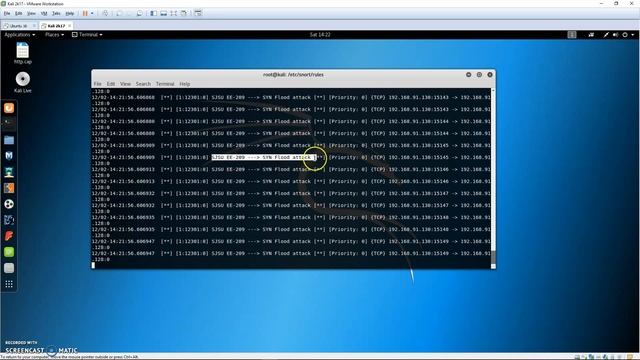This screenshot has height=360, width=640.
Task: Open the Applications menu in Kali top bar
Action: pyautogui.click(x=20, y=35)
